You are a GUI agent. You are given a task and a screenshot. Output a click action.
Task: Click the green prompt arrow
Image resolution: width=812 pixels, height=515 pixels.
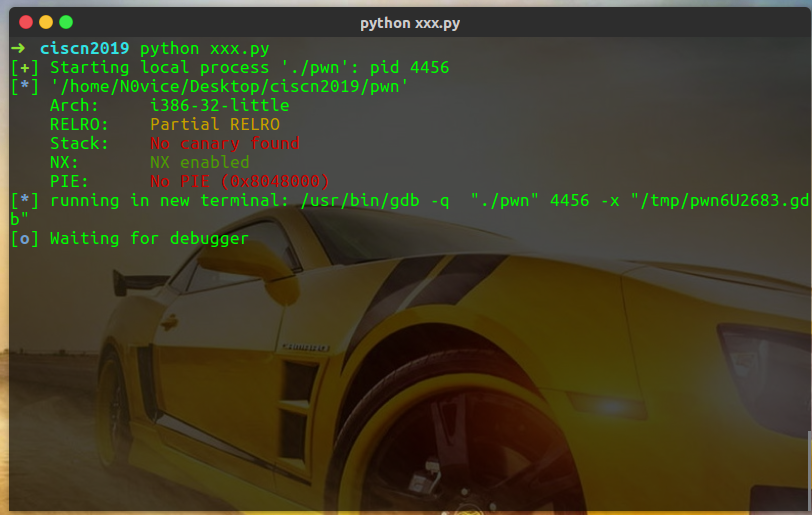tap(18, 48)
